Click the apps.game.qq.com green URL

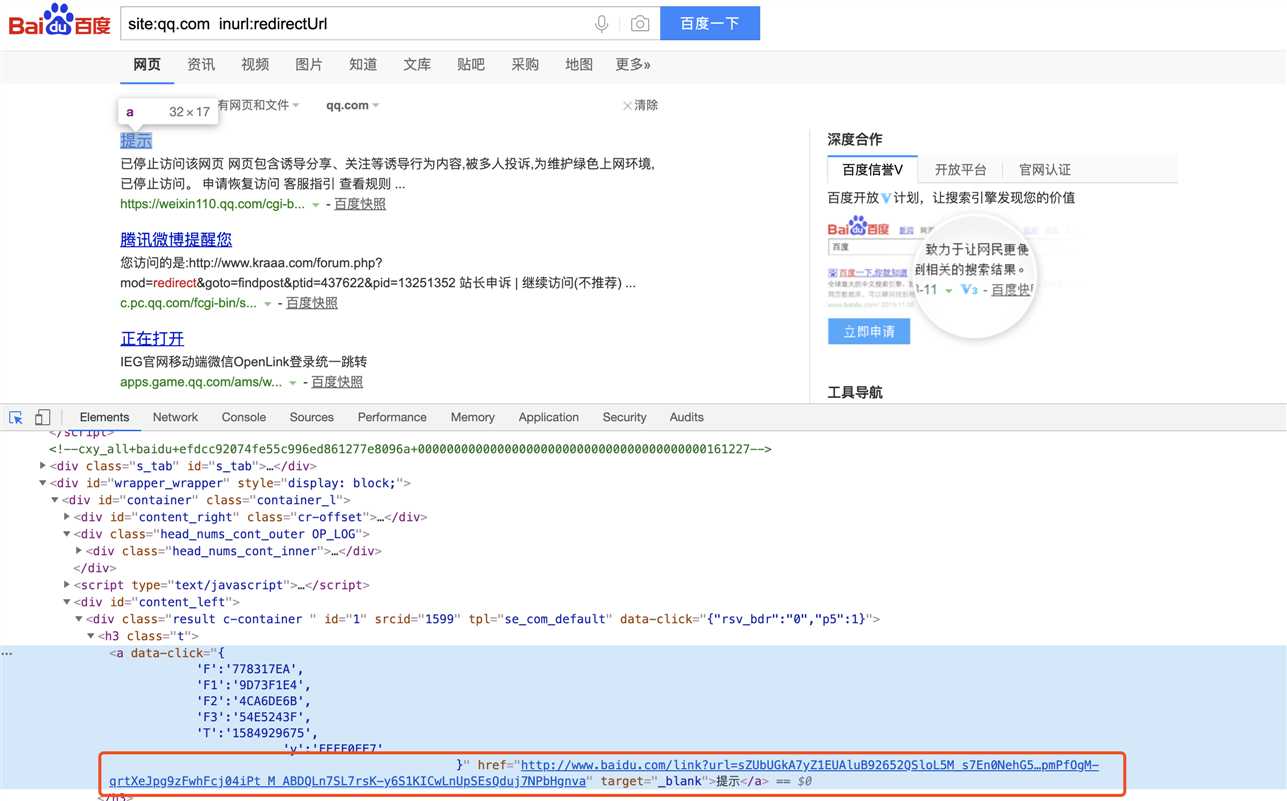[201, 382]
